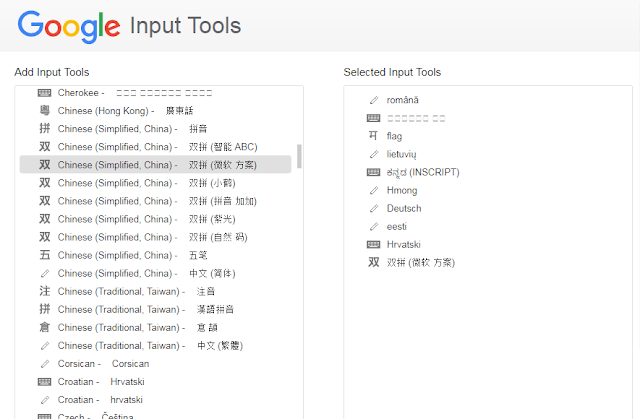Click the 双 icon in Selected Input Tools

coord(373,262)
